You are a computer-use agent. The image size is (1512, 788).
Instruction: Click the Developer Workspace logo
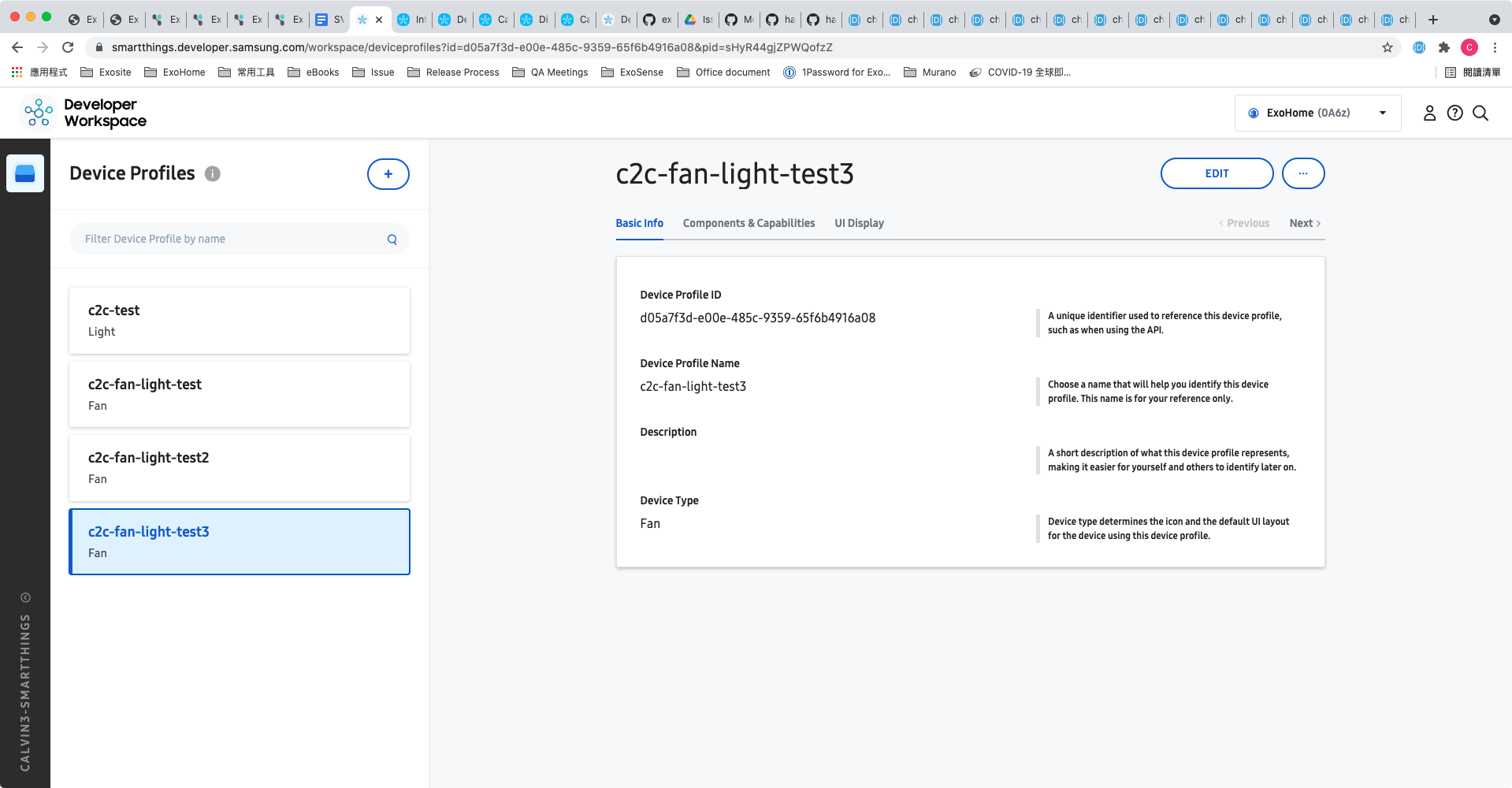coord(84,113)
